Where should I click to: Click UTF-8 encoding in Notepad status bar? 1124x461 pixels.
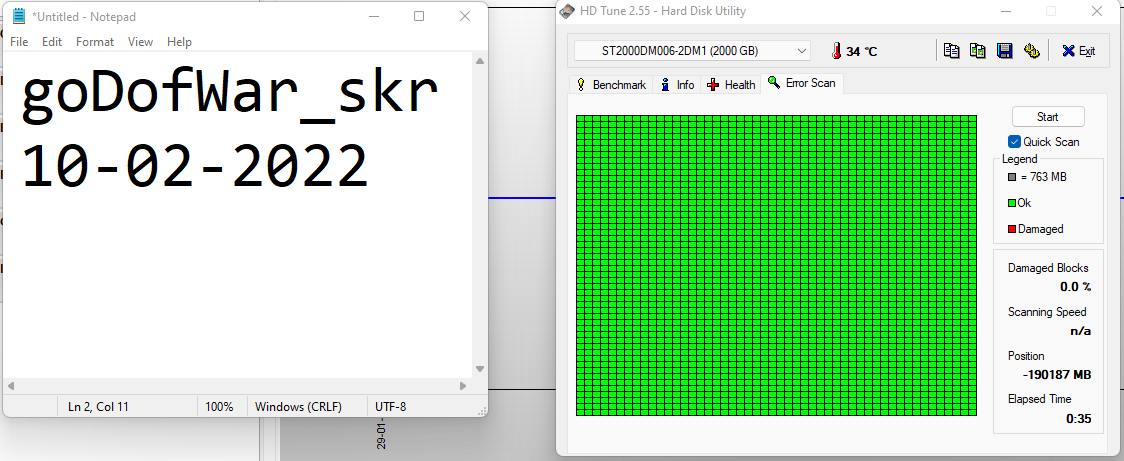point(391,407)
